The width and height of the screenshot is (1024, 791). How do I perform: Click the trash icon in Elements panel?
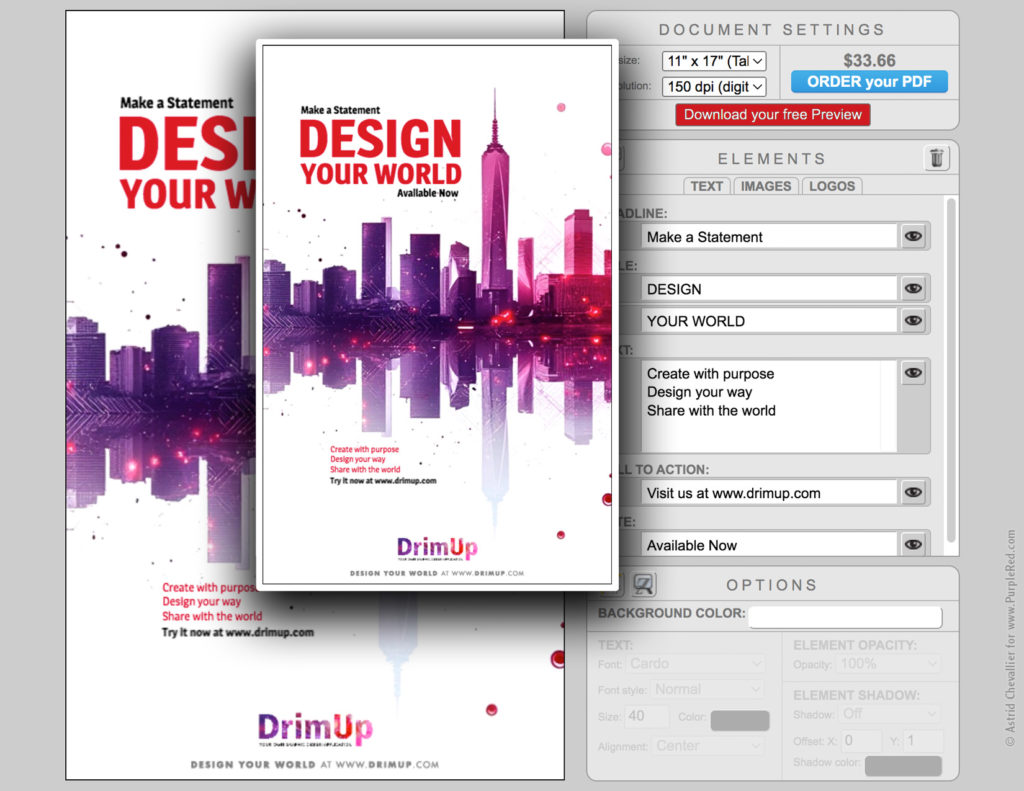tap(936, 158)
